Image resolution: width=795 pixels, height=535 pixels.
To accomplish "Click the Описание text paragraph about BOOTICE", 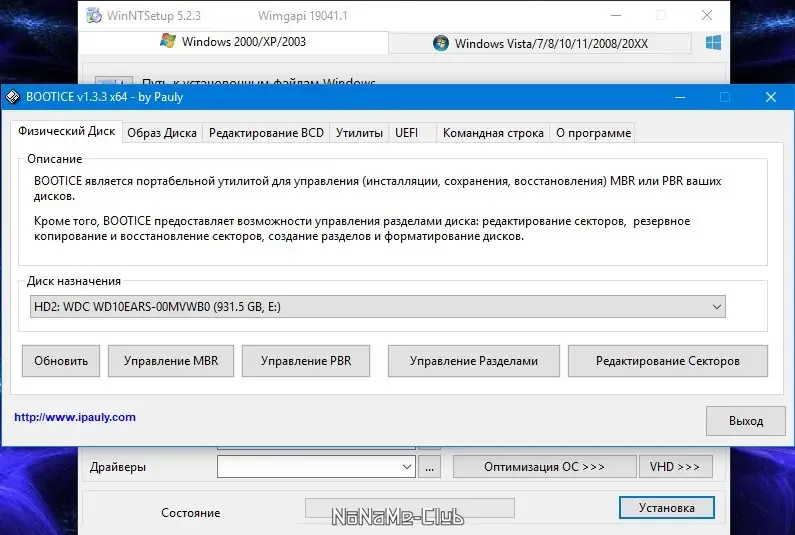I will click(378, 188).
